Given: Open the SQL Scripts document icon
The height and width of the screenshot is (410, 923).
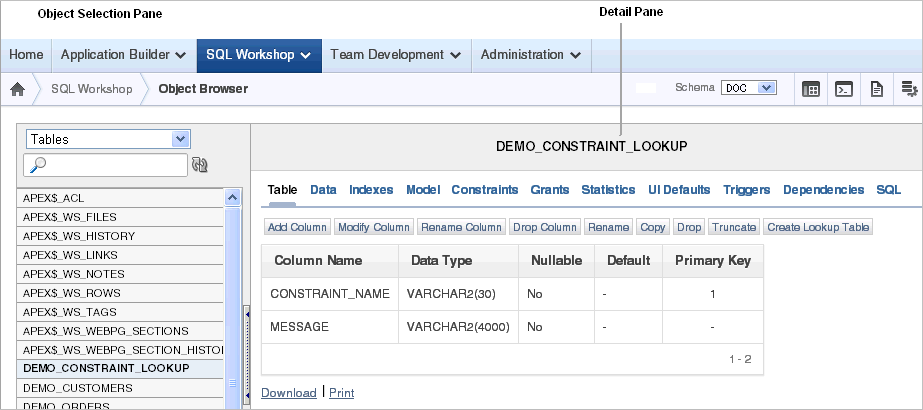Looking at the screenshot, I should pos(877,89).
